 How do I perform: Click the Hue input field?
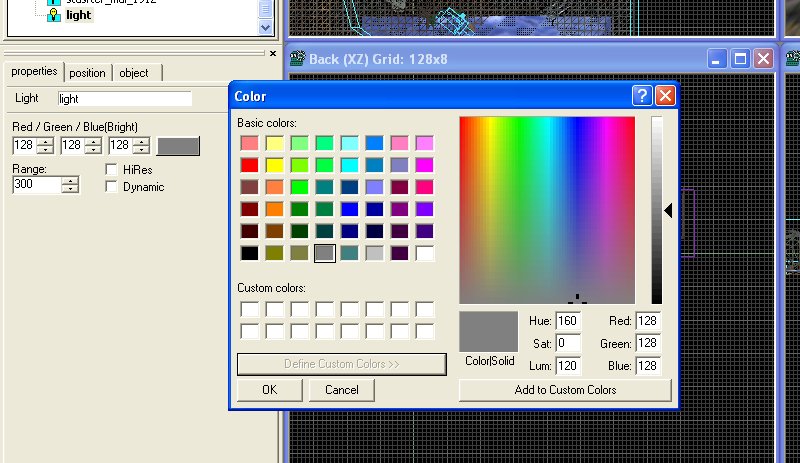pyautogui.click(x=568, y=321)
